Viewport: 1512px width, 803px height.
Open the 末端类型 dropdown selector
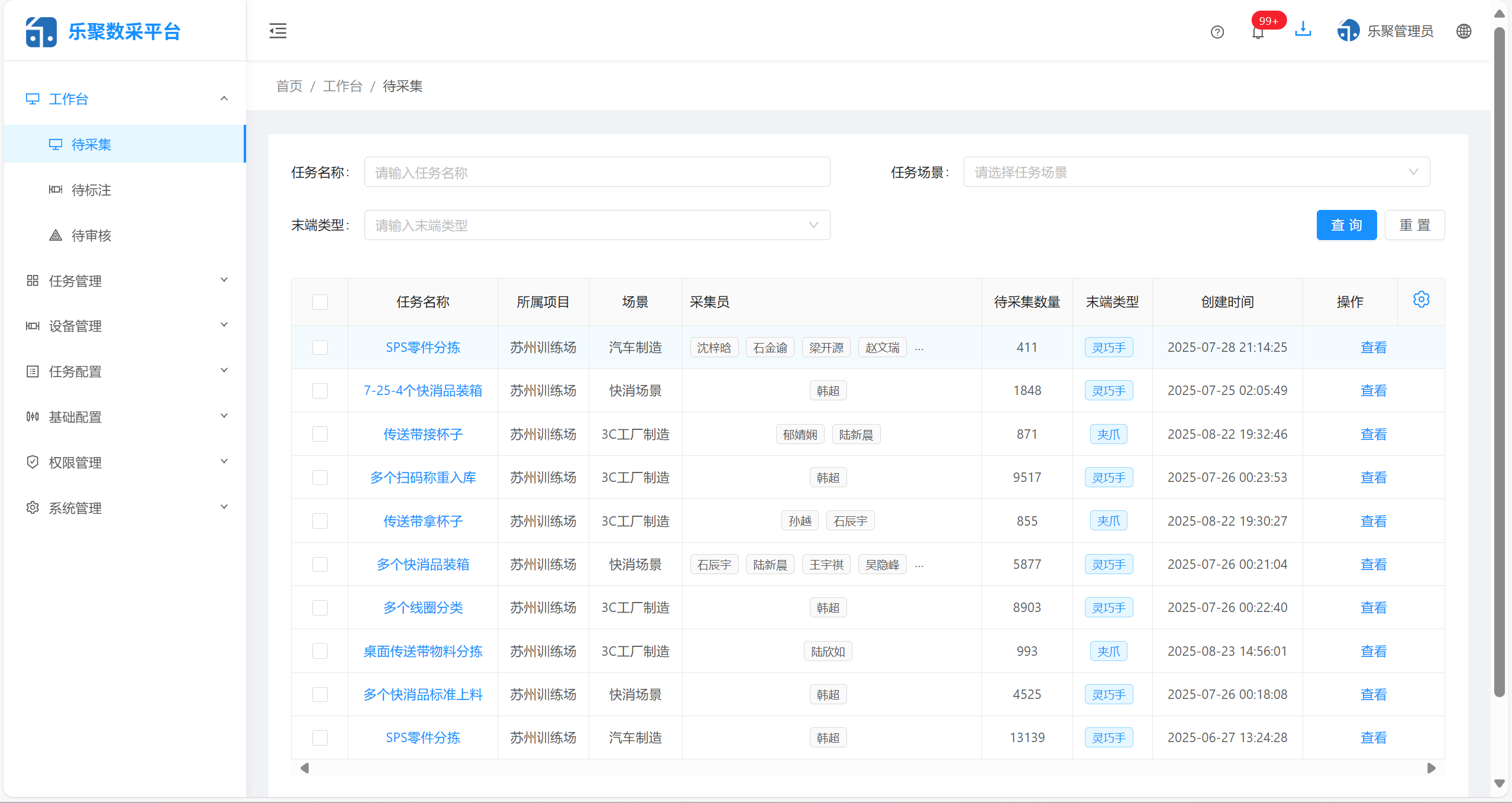(x=596, y=225)
